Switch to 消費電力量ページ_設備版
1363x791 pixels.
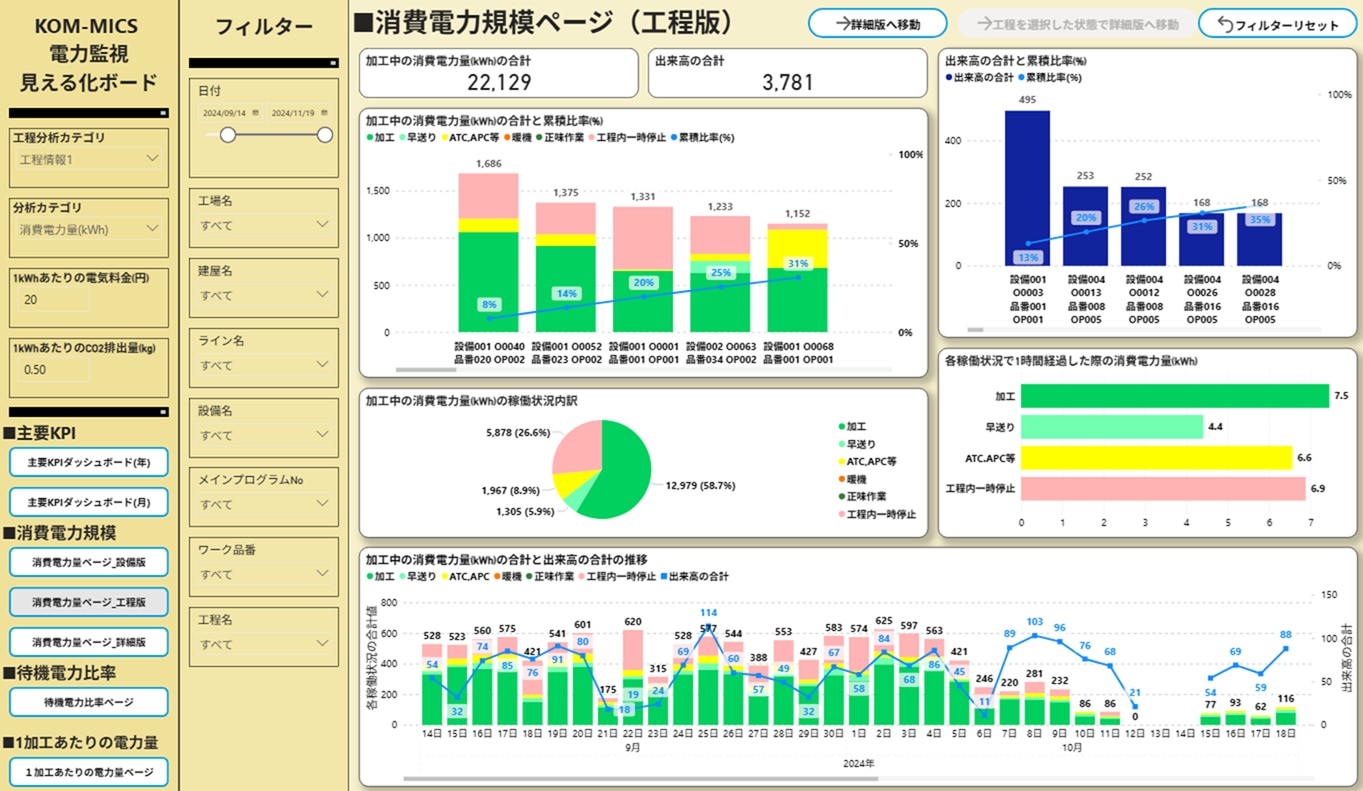[x=89, y=562]
